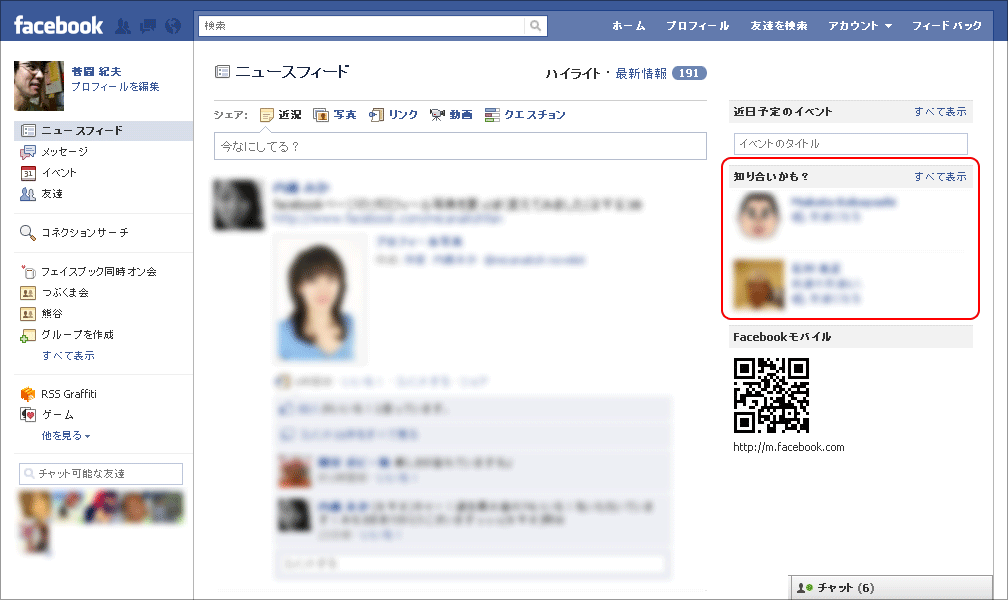
Task: Click すべて表示 under groups list
Action: [68, 356]
